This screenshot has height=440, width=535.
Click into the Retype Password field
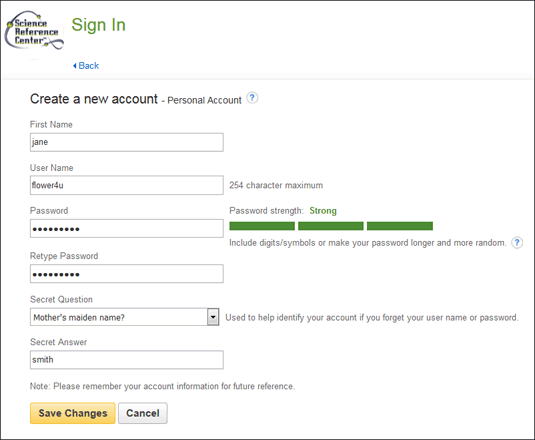point(127,274)
